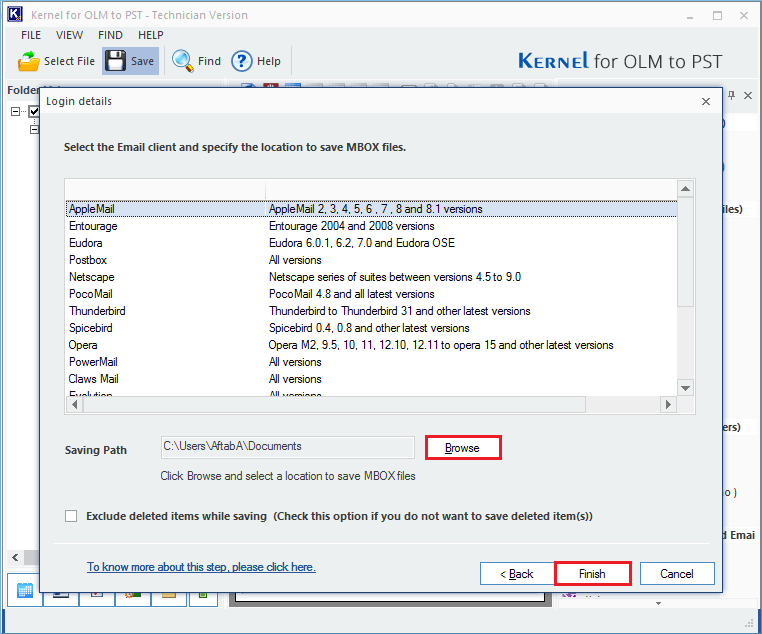Select the Opera row

coord(371,345)
